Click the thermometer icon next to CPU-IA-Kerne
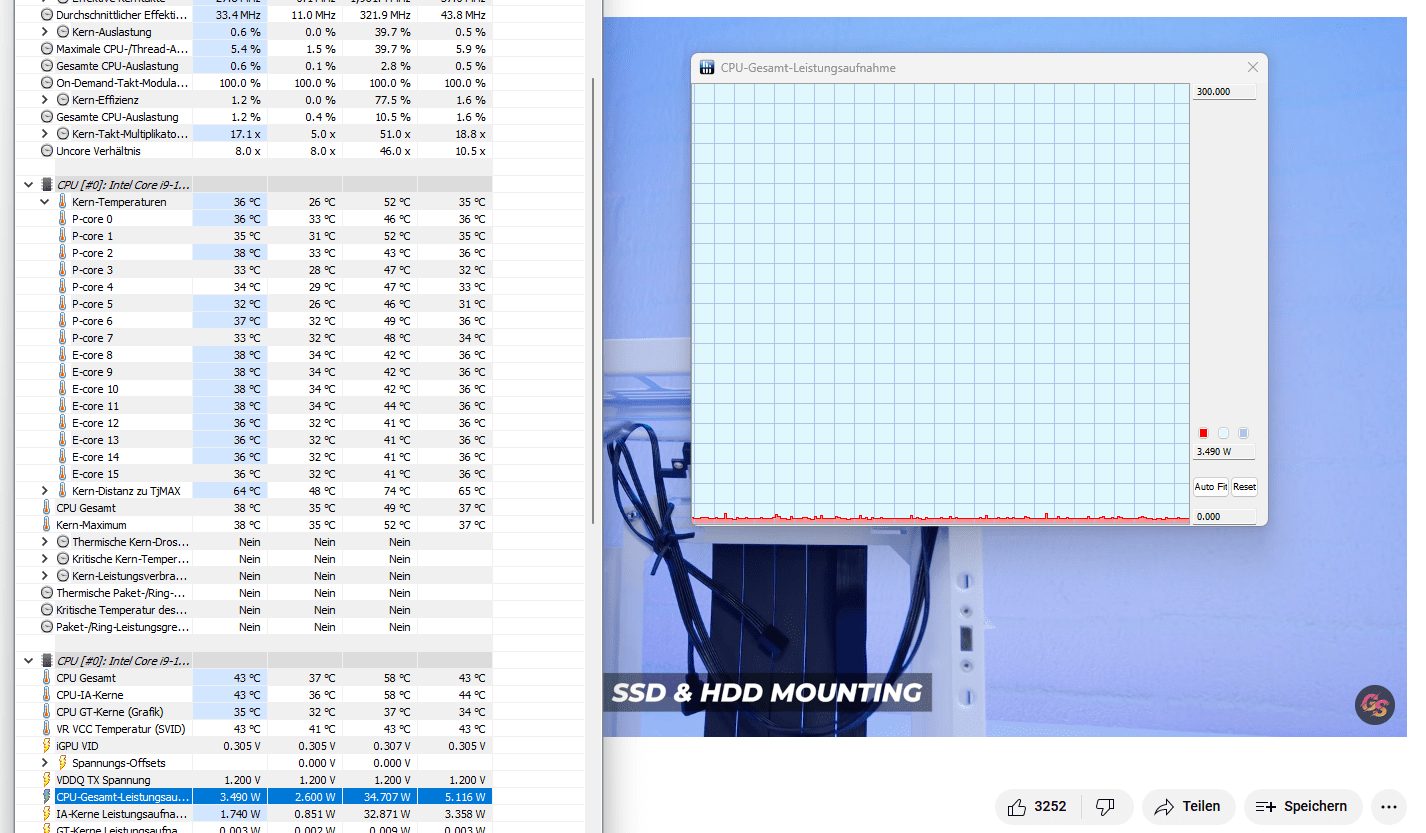 pyautogui.click(x=46, y=695)
